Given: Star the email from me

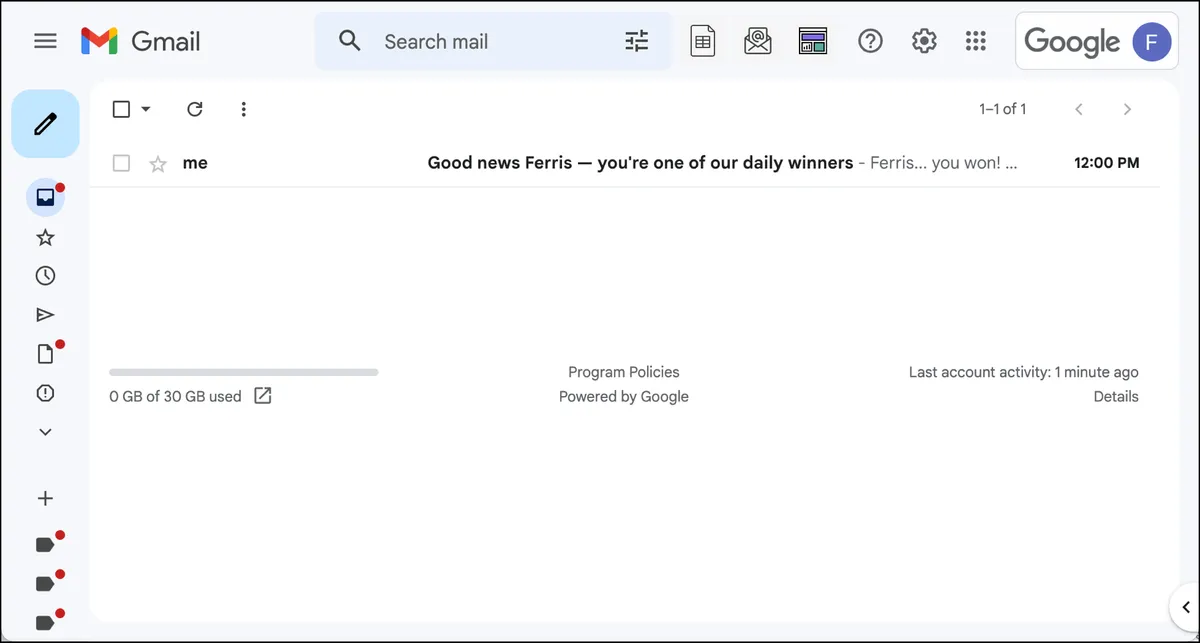Looking at the screenshot, I should click(x=158, y=163).
